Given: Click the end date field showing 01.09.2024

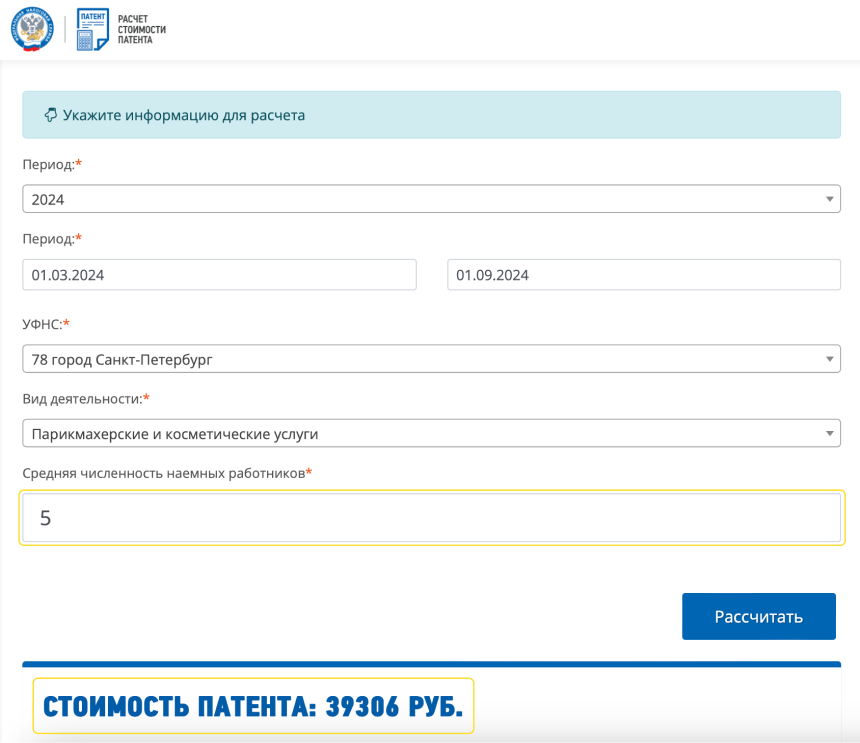Looking at the screenshot, I should pos(644,274).
